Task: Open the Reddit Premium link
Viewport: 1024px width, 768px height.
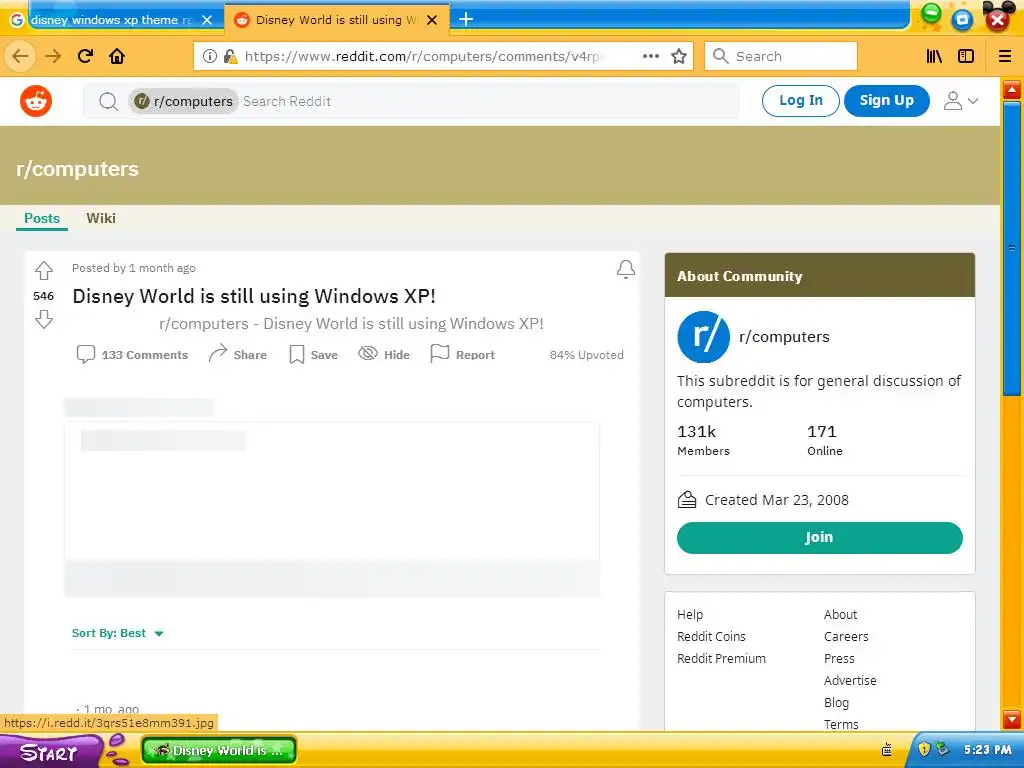Action: pyautogui.click(x=721, y=658)
